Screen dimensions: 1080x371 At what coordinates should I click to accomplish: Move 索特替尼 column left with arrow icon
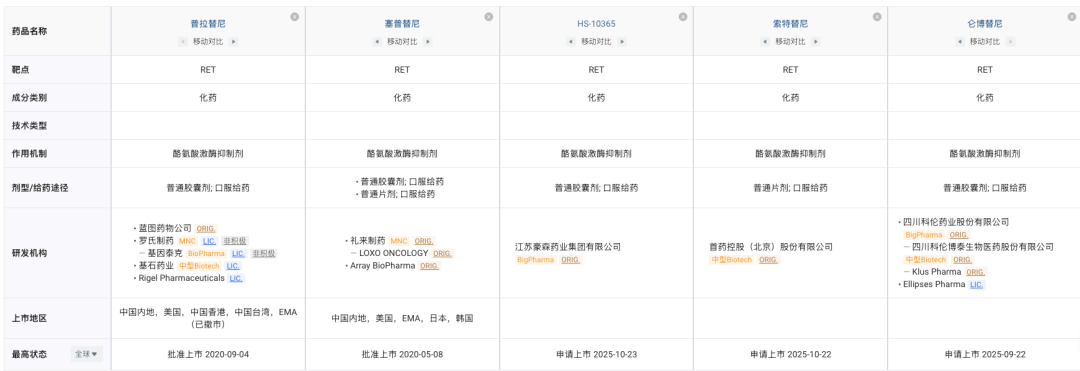point(765,41)
